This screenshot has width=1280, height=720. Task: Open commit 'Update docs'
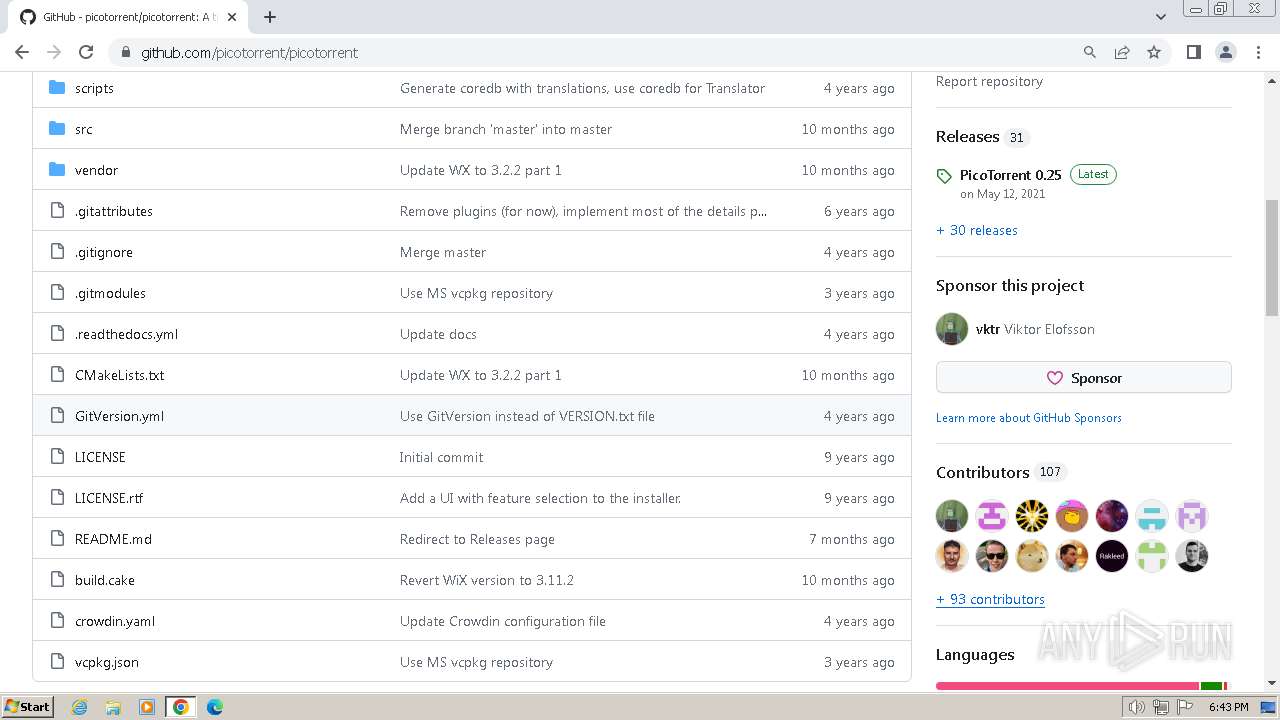438,334
